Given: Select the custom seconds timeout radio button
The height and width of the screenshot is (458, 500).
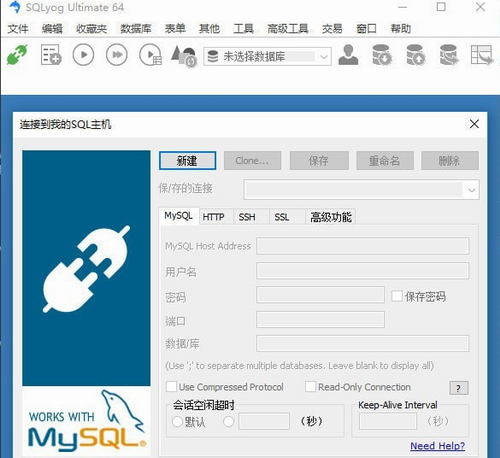Looking at the screenshot, I should (x=229, y=422).
